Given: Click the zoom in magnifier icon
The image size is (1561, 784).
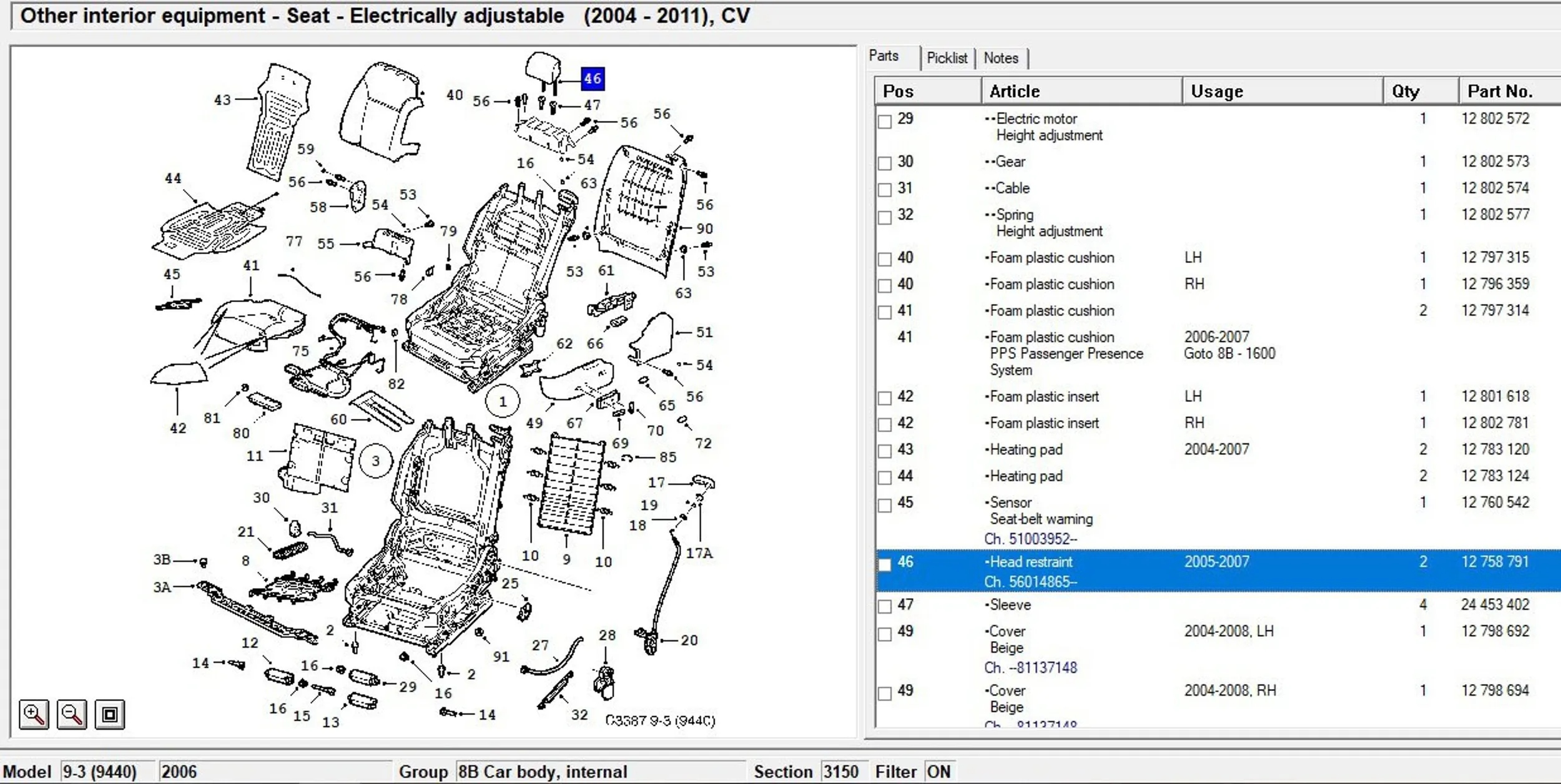Looking at the screenshot, I should tap(34, 714).
